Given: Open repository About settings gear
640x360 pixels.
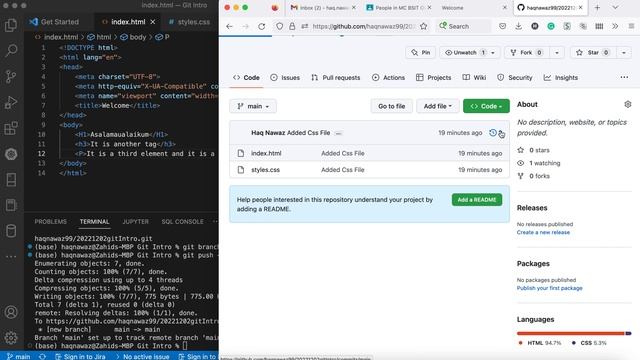Looking at the screenshot, I should pyautogui.click(x=628, y=104).
